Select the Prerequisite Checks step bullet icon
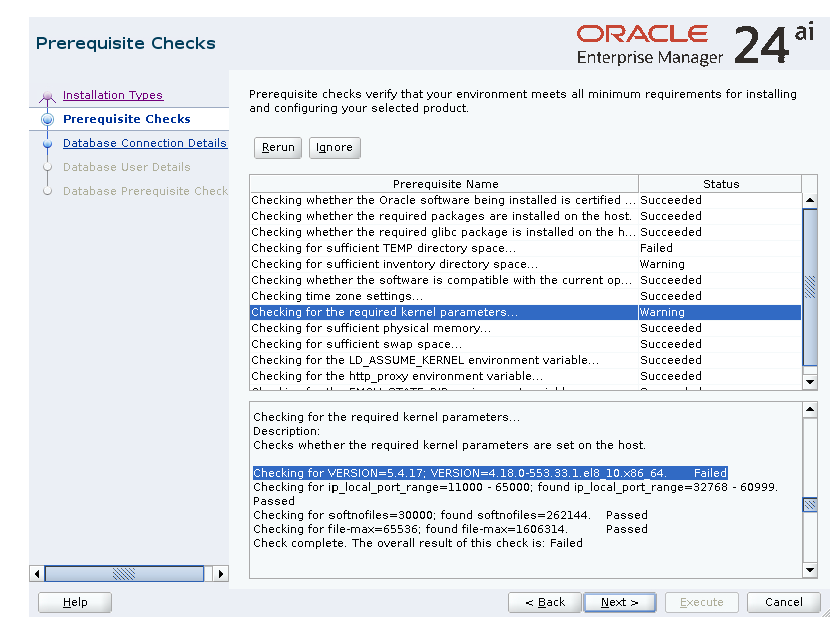The width and height of the screenshot is (835, 620). 47,120
